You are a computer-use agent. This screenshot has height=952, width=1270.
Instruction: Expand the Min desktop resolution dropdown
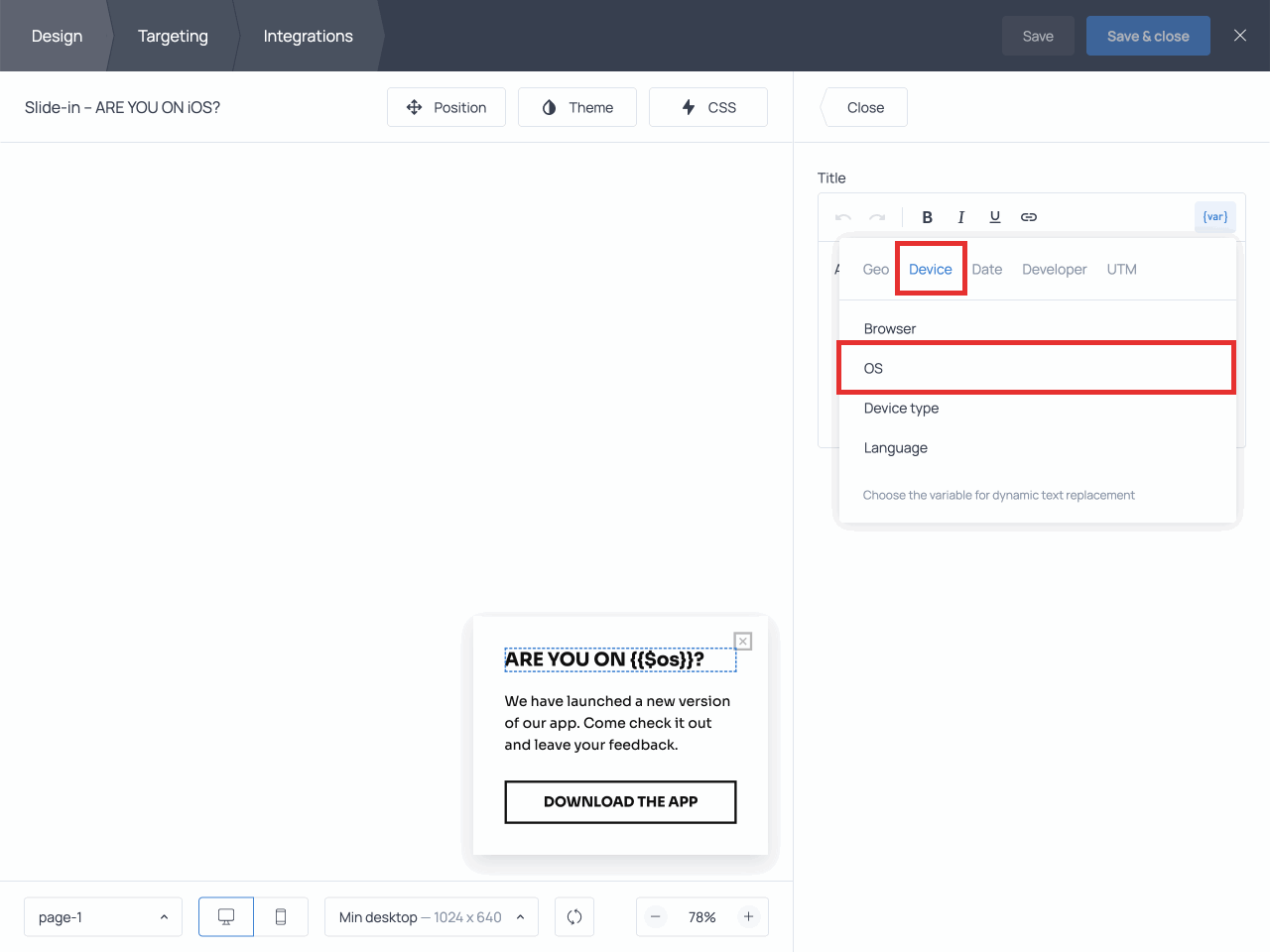(431, 917)
